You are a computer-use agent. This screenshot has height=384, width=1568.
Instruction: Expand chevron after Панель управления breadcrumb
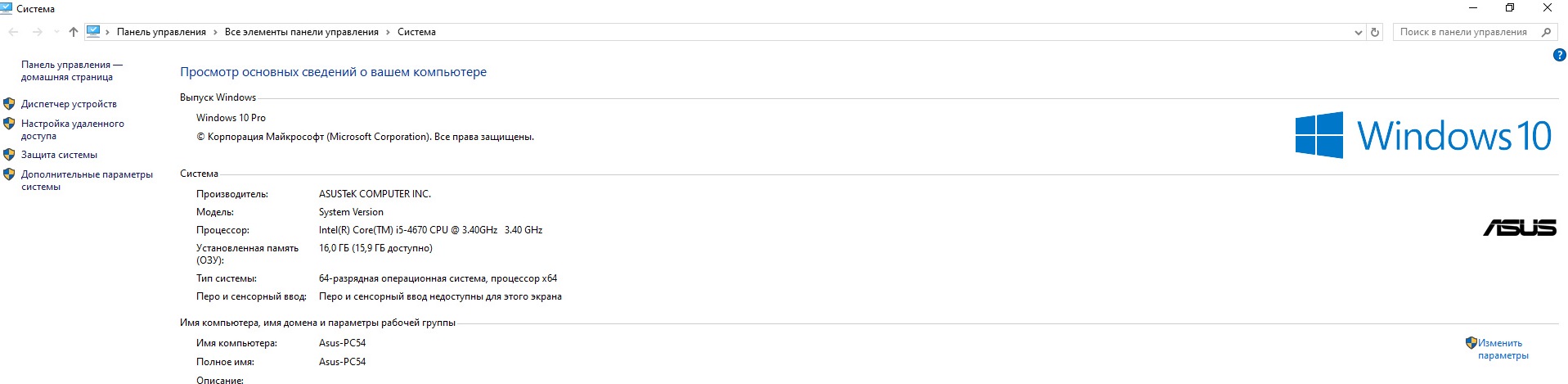215,32
